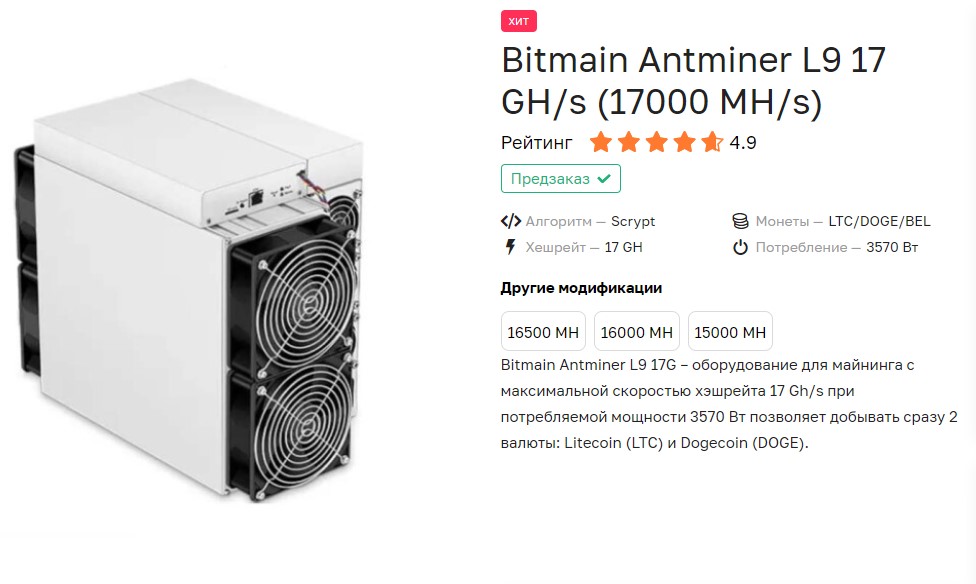
Task: Click the third star on the rating slider
Action: [658, 142]
